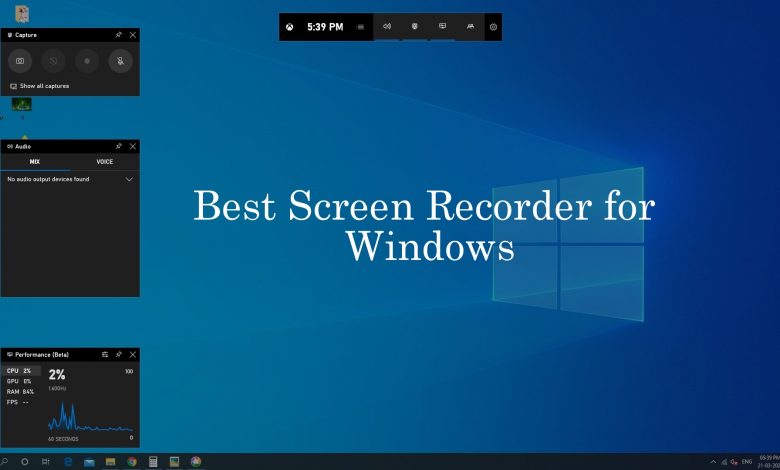Click the CPU performance graph
This screenshot has width=780, height=470.
click(91, 416)
